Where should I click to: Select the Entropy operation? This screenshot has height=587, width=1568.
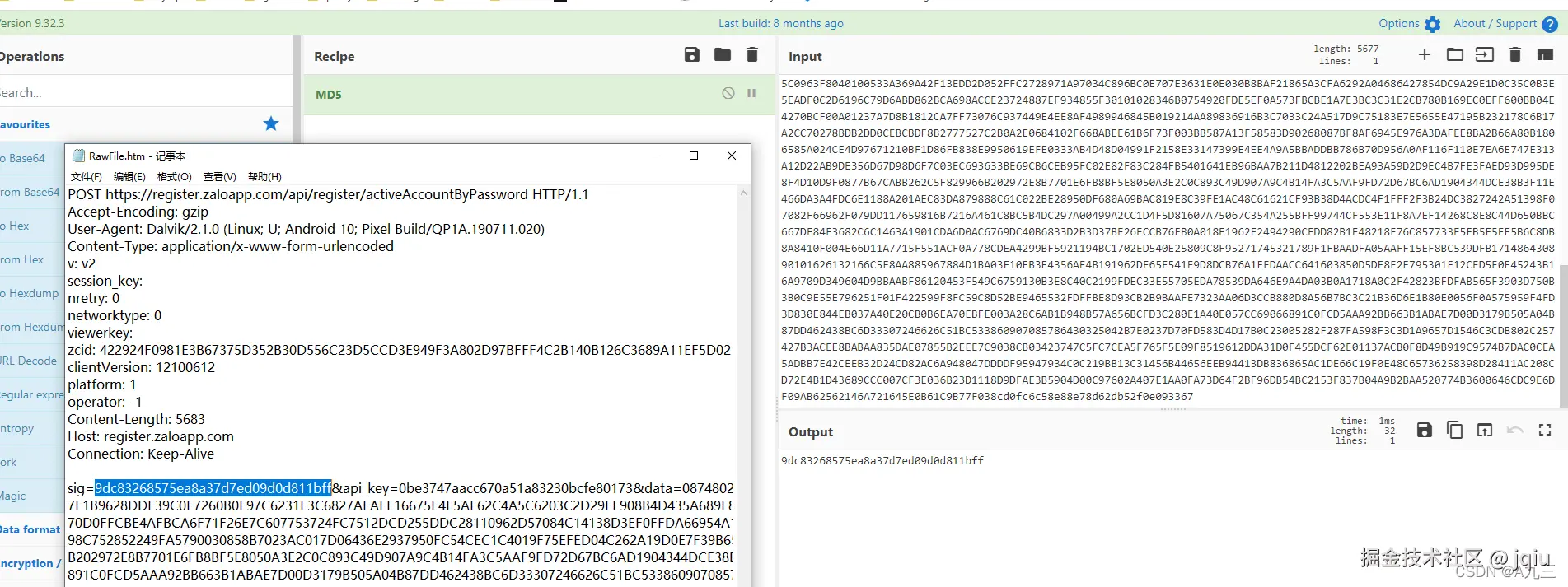pos(17,428)
